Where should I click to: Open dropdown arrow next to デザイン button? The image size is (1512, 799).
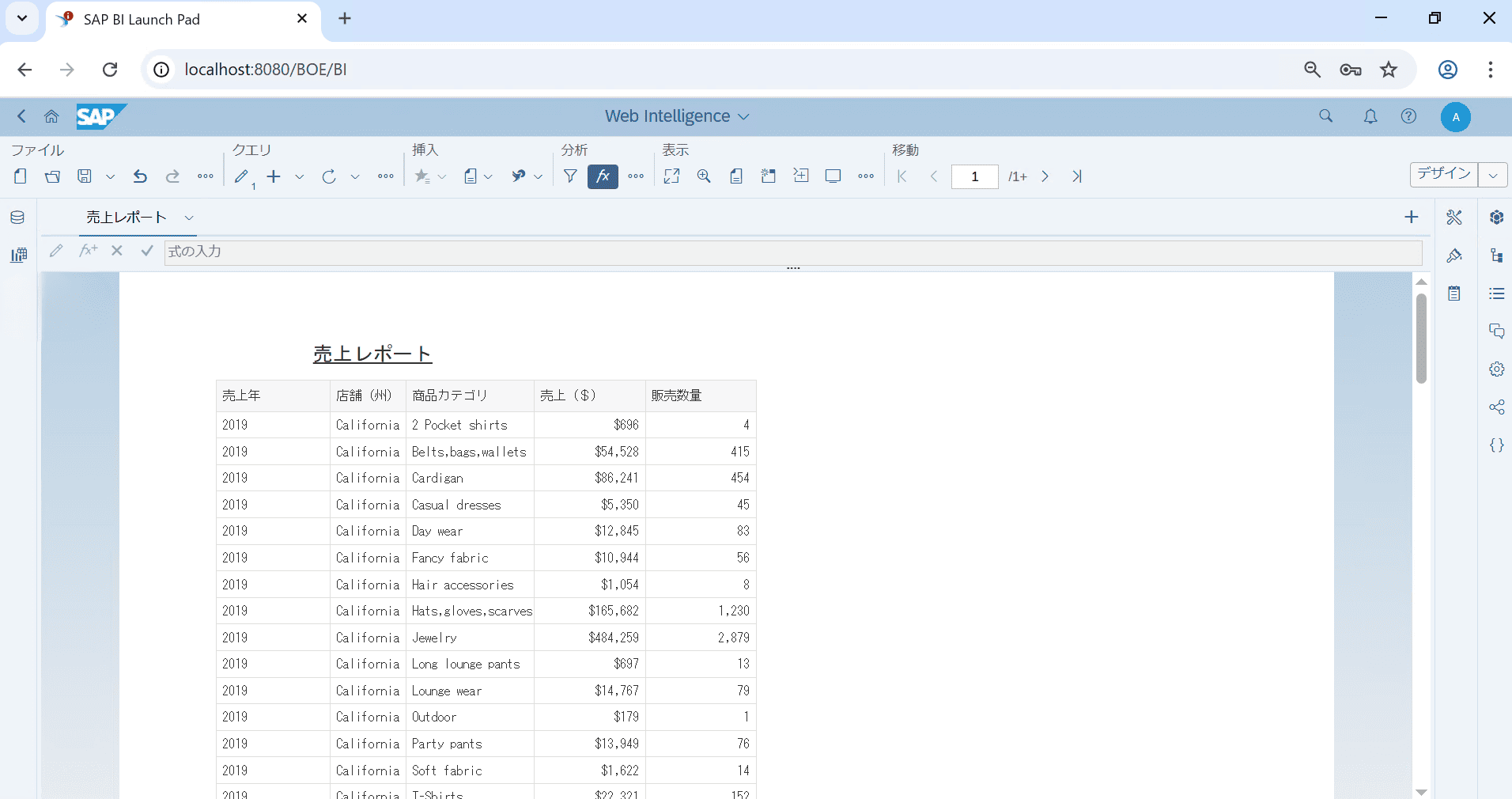[x=1492, y=175]
